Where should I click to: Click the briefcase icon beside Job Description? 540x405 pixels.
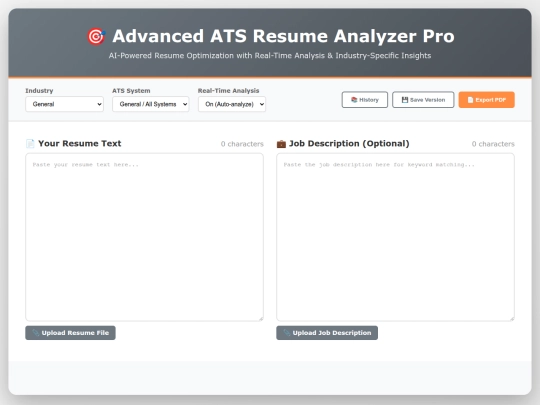281,144
